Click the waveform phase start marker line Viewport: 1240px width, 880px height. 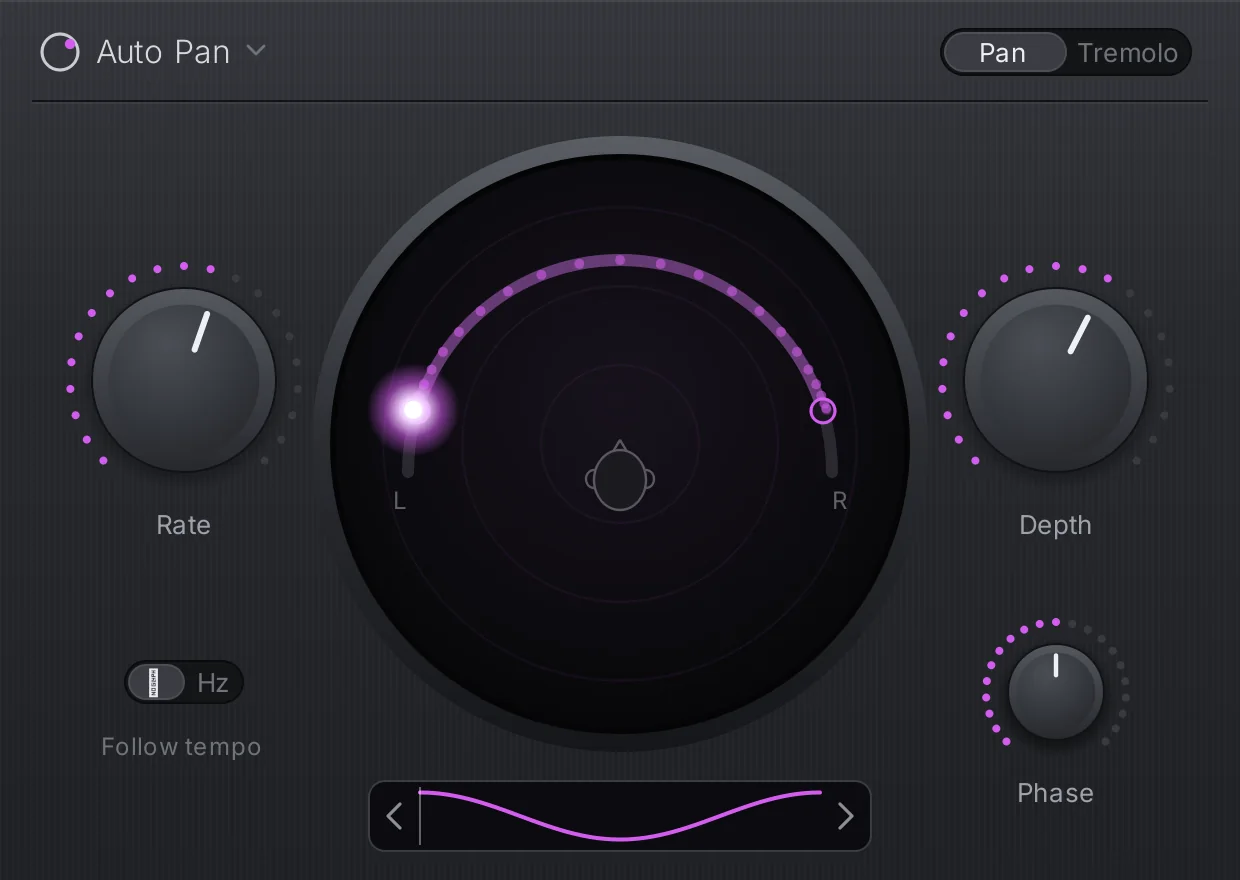(x=420, y=816)
